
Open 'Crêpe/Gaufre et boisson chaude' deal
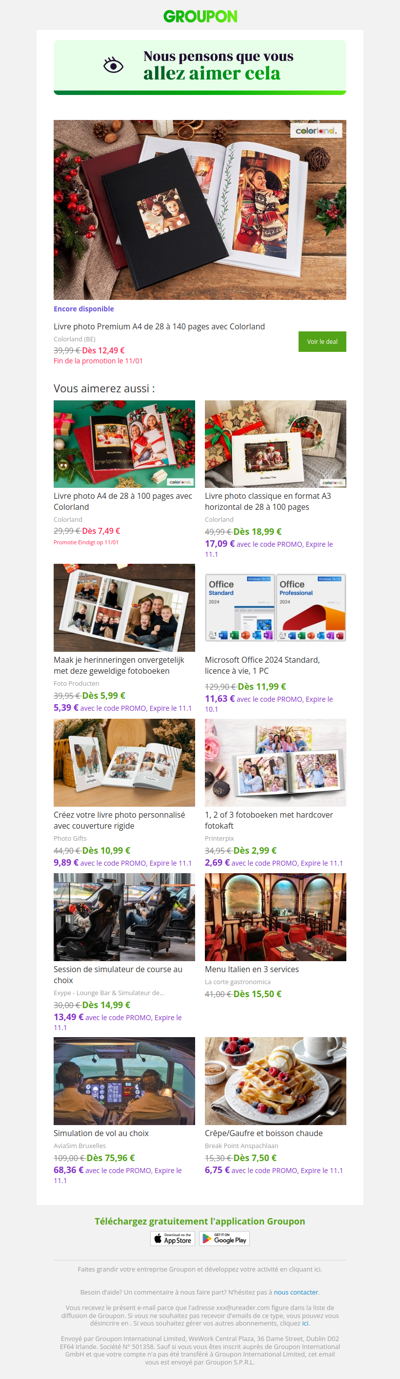click(264, 1133)
